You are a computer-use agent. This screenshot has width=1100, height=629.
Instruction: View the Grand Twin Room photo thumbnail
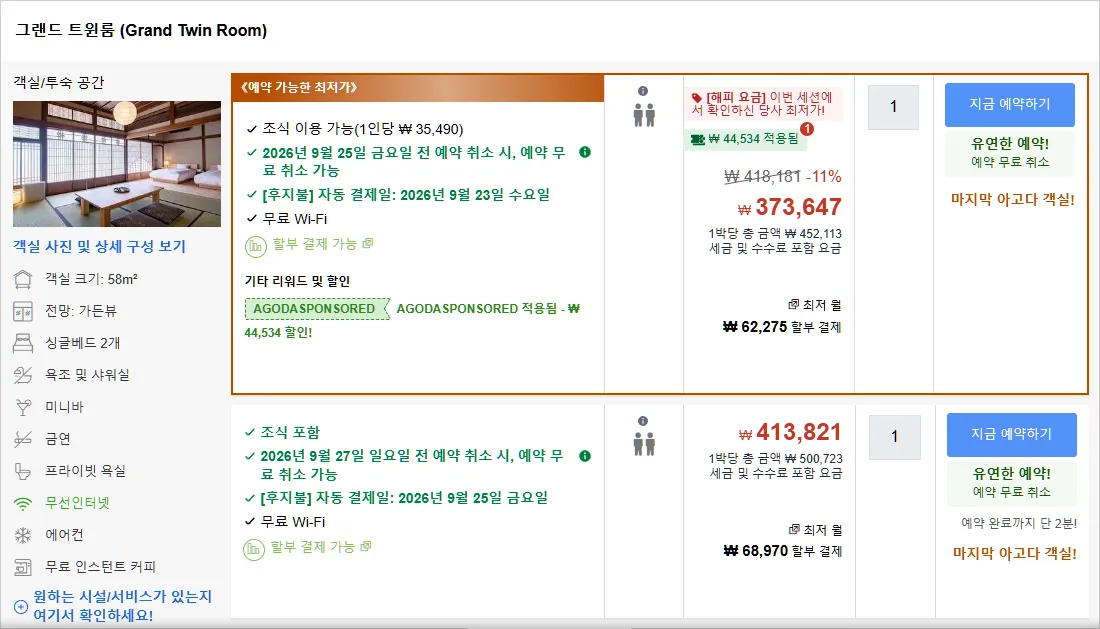coord(116,164)
